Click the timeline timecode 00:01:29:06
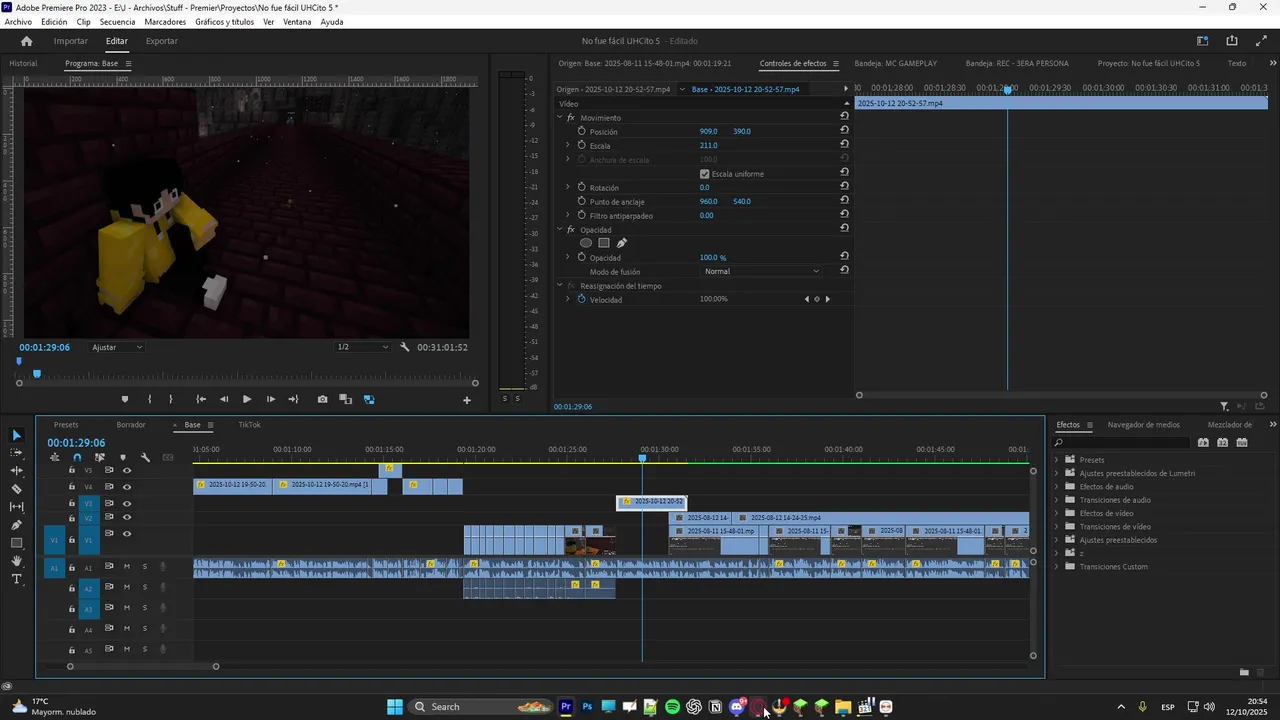Viewport: 1280px width, 720px height. click(76, 443)
